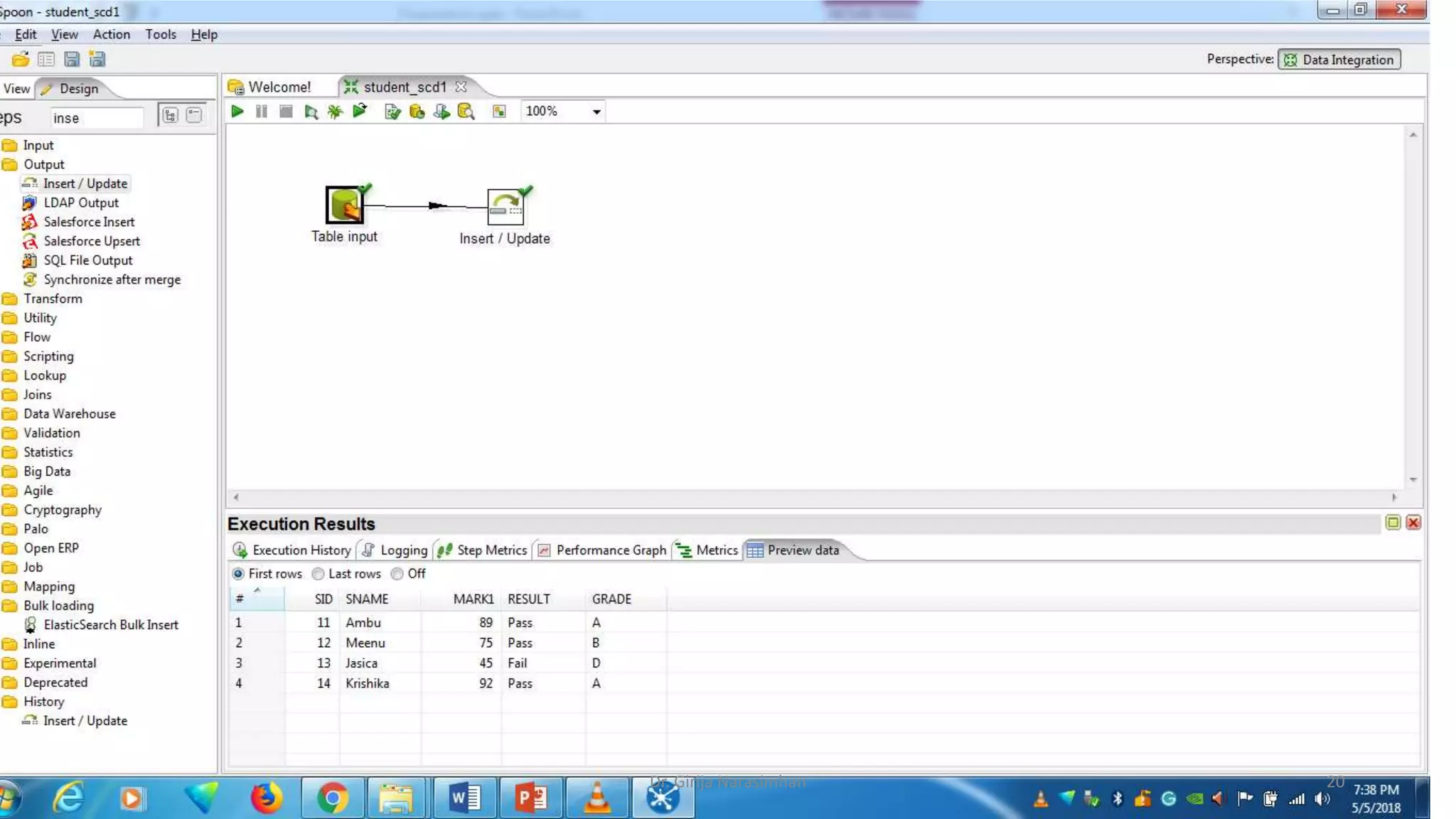The width and height of the screenshot is (1456, 819).
Task: Expand the Transform folder in steps tree
Action: (x=52, y=299)
